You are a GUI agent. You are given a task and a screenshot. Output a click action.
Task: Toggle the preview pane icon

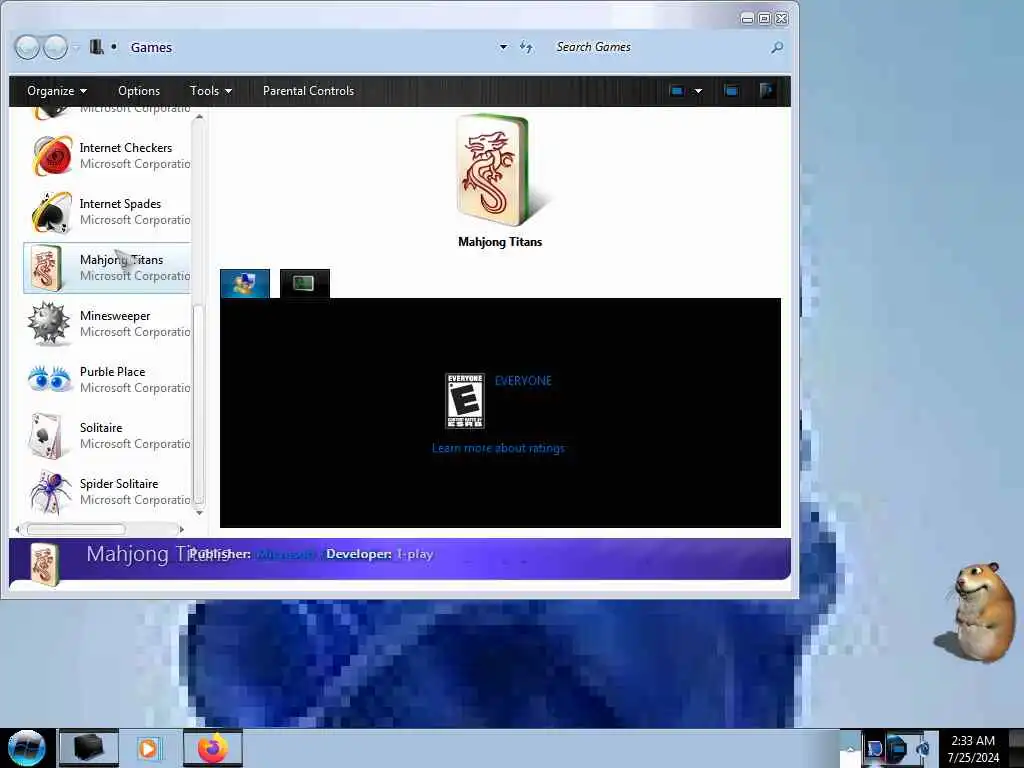(731, 91)
